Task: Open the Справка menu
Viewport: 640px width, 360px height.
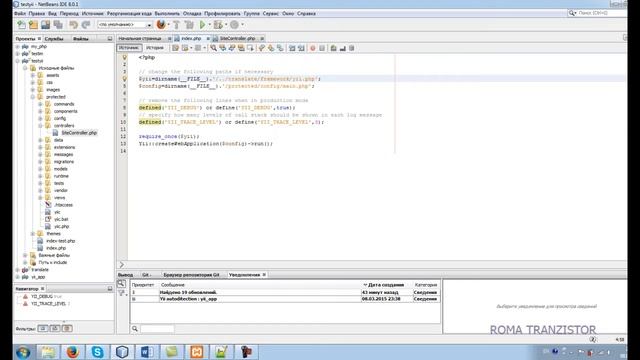Action: 306,13
